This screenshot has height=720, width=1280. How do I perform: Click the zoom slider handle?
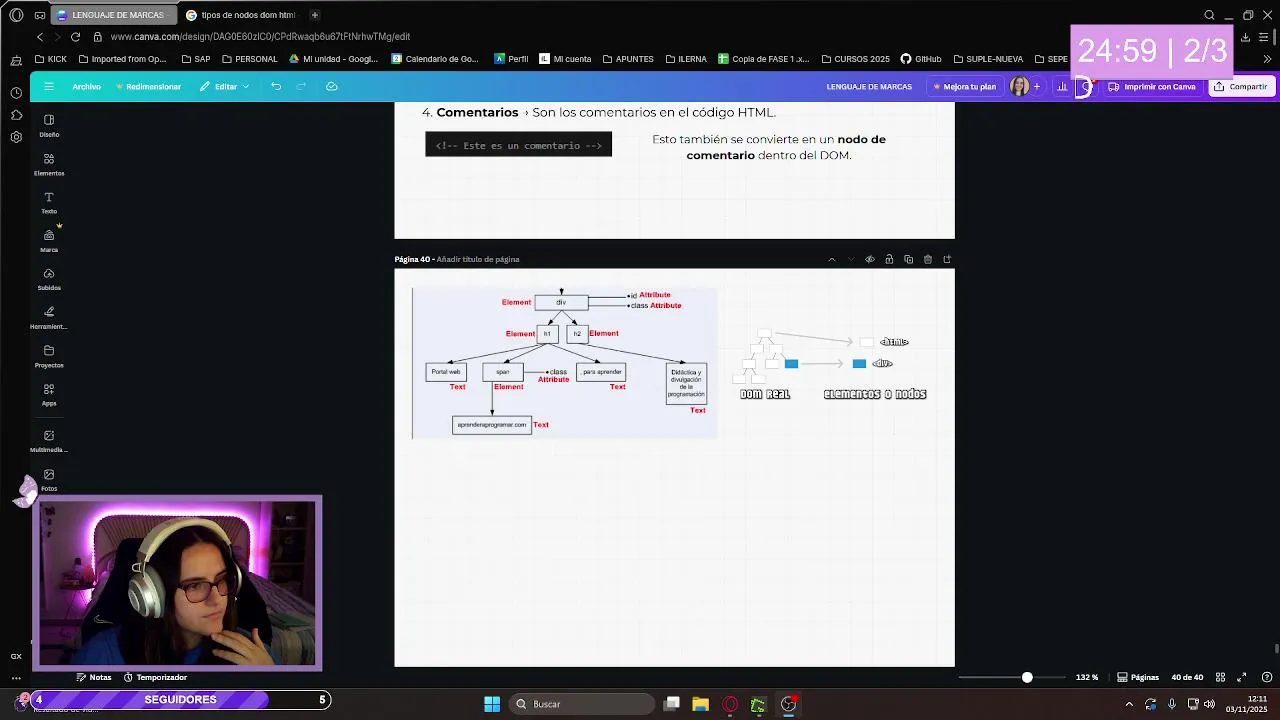1027,677
